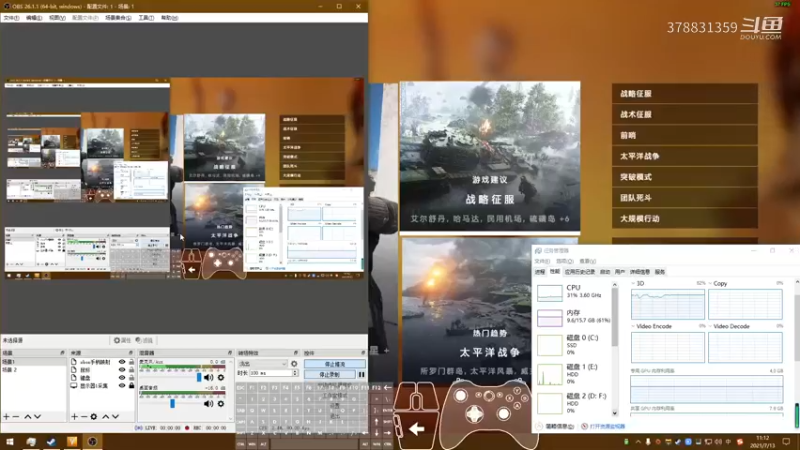Remove the selected source with minus icon
800x450 pixels.
click(84, 417)
